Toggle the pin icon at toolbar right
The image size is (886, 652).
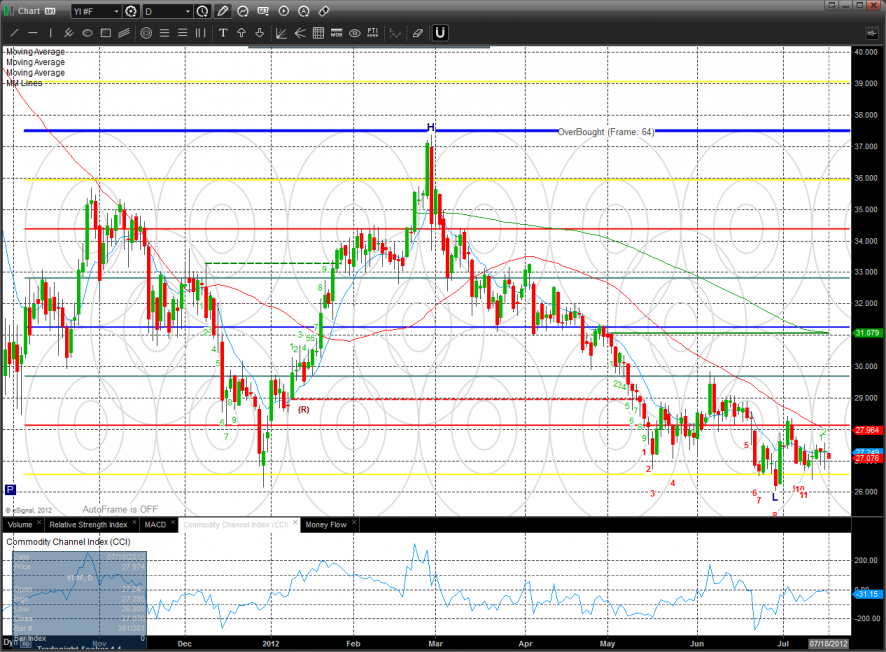324,11
